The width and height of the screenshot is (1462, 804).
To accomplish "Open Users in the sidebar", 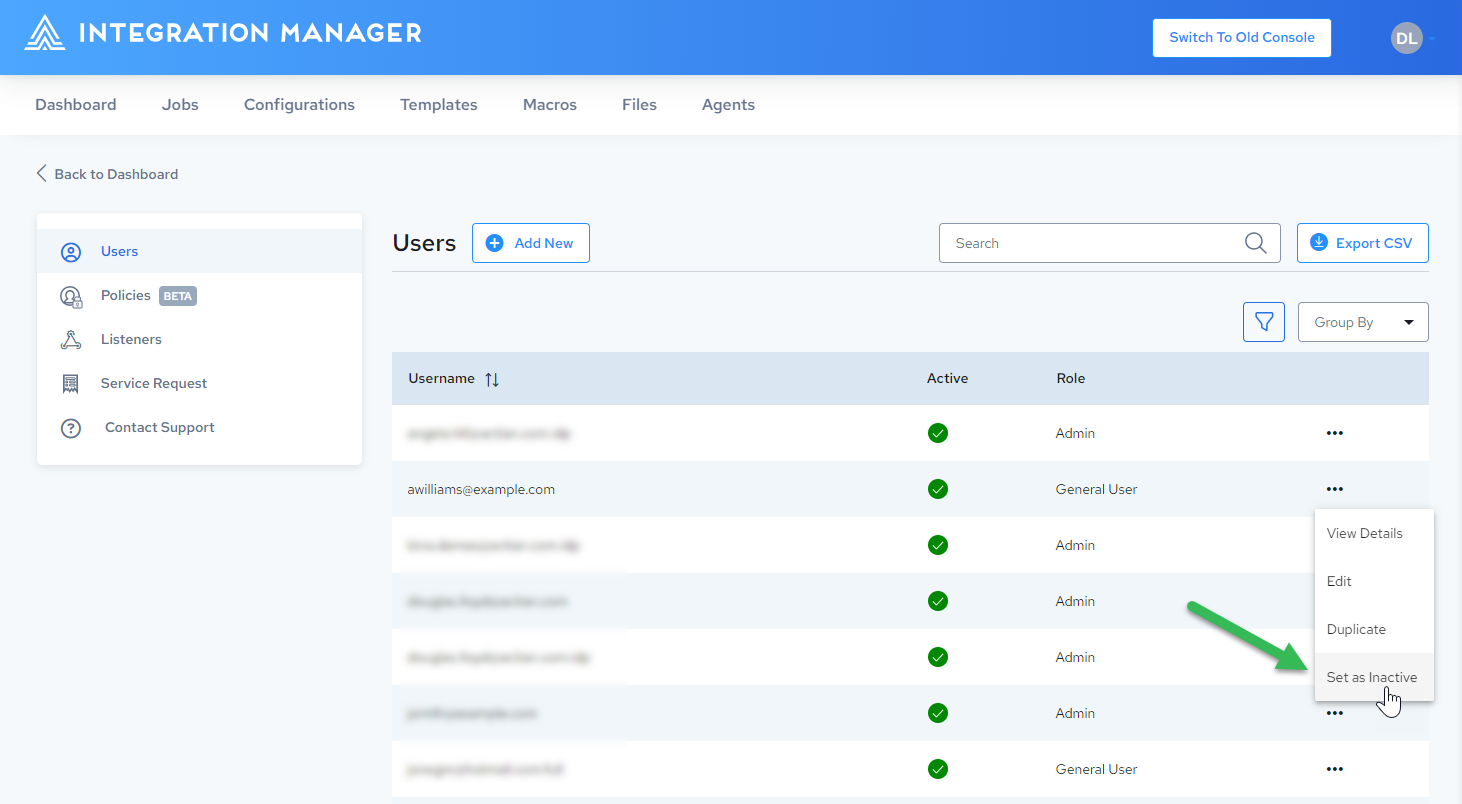I will tap(199, 251).
